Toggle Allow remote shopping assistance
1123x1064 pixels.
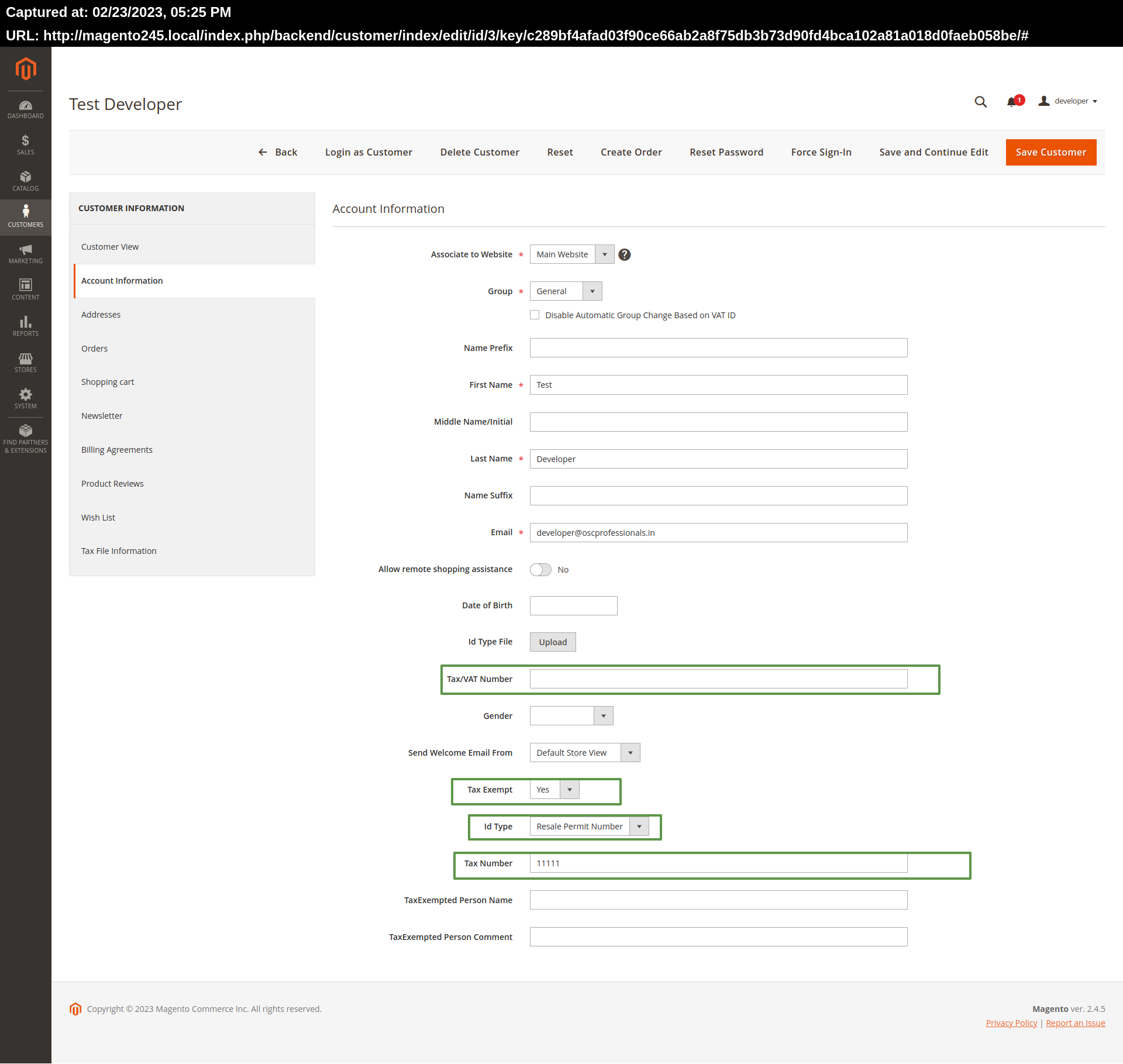pos(540,569)
